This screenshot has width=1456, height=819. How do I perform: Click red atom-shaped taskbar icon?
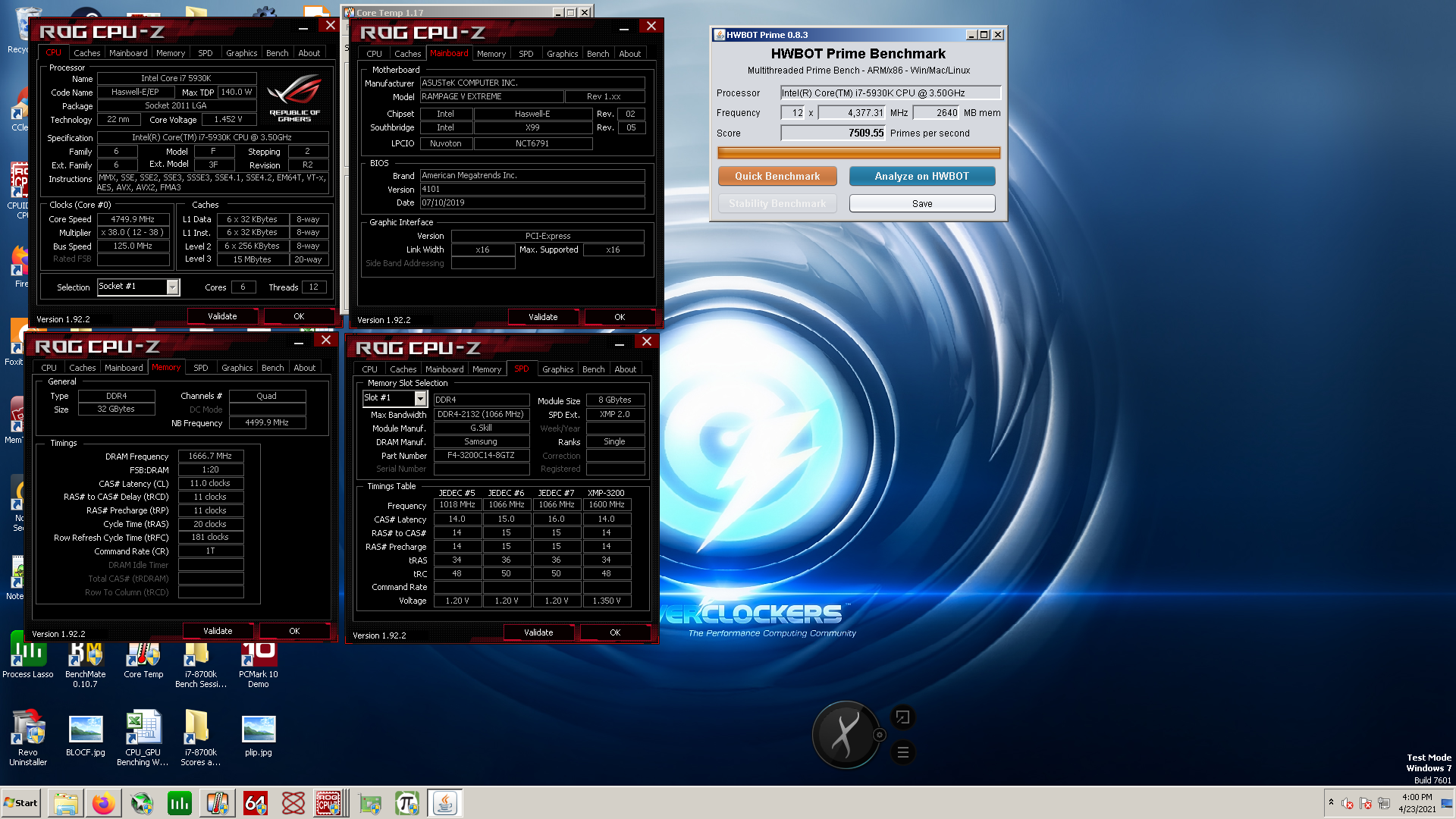point(293,803)
